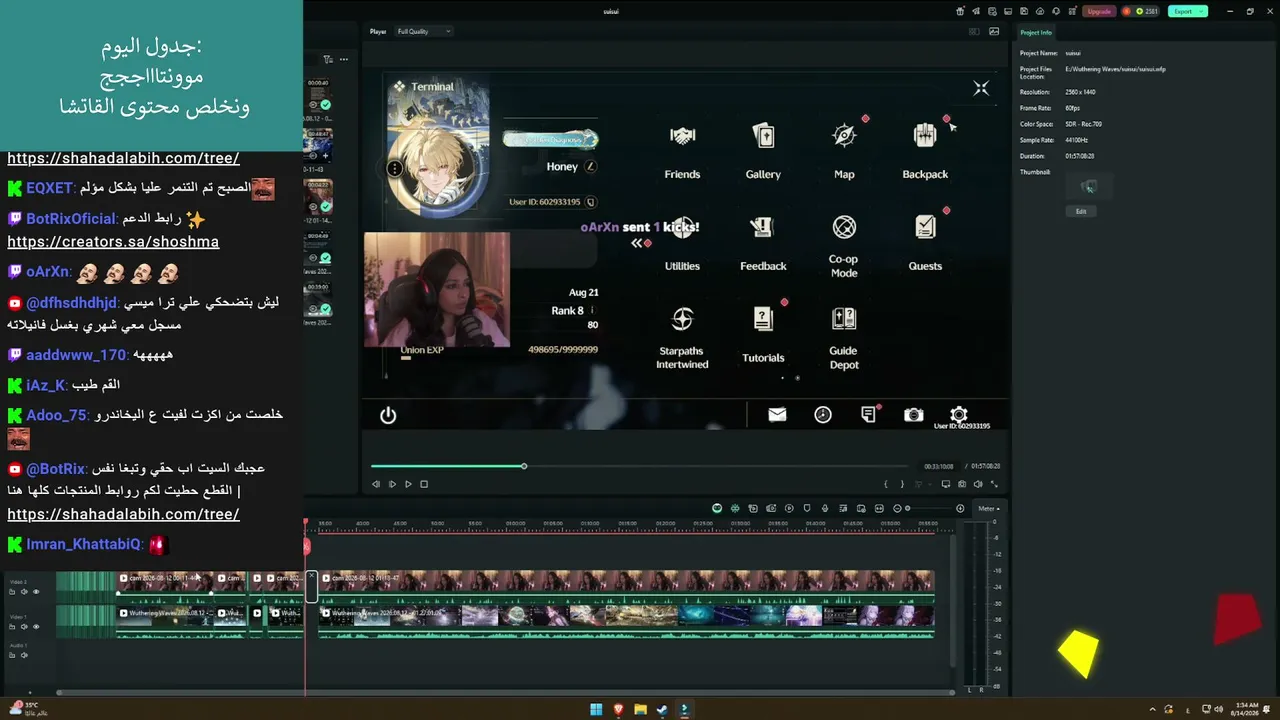This screenshot has height=720, width=1280.
Task: Select the Guide Depot menu item in the preview
Action: click(844, 339)
